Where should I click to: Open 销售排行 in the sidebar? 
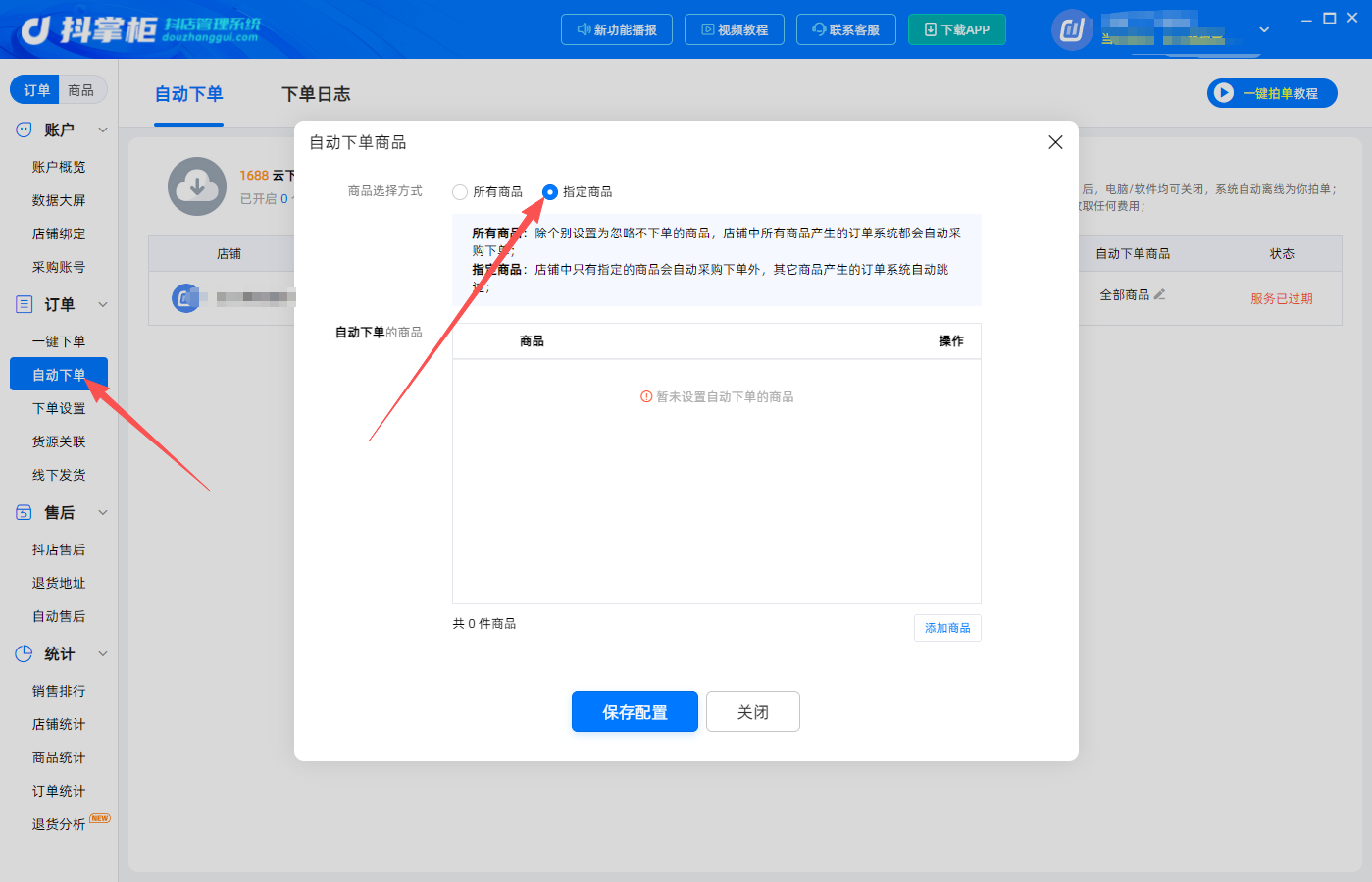[59, 691]
